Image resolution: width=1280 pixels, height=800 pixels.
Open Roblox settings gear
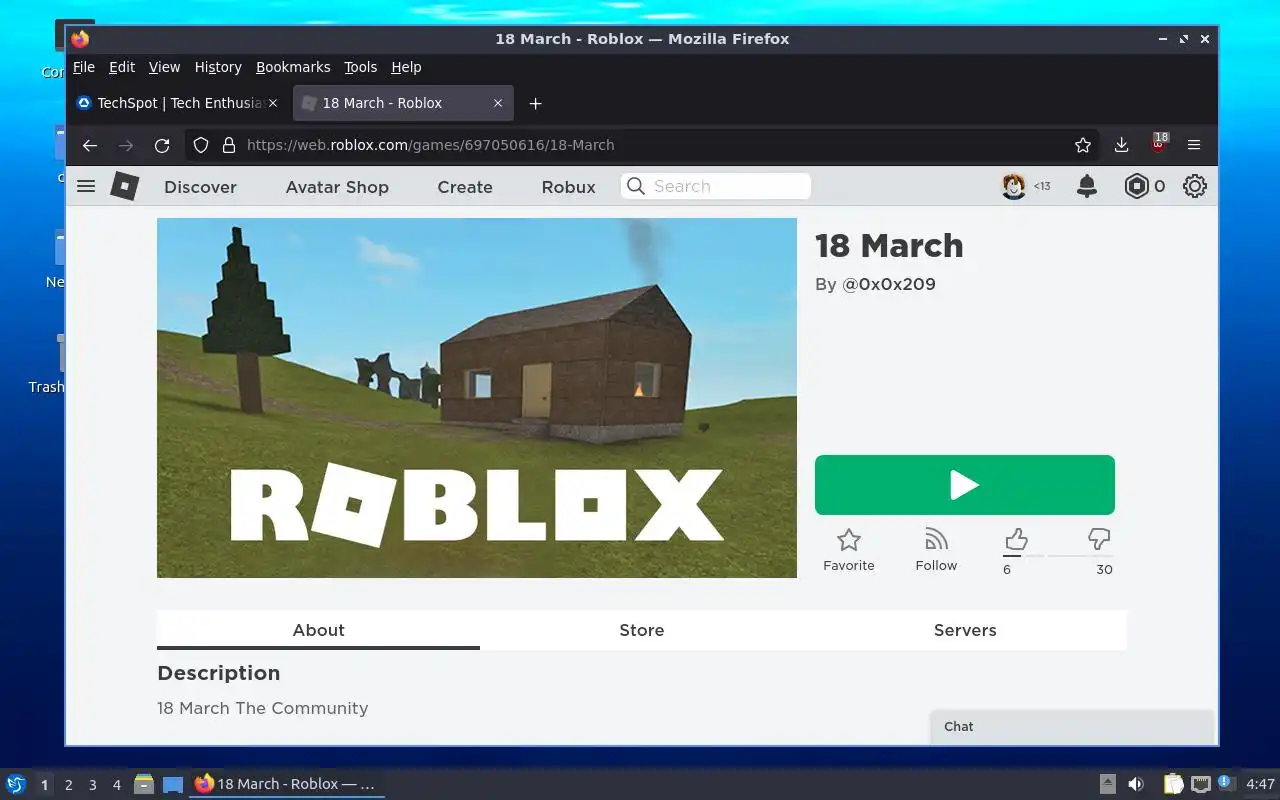point(1195,186)
